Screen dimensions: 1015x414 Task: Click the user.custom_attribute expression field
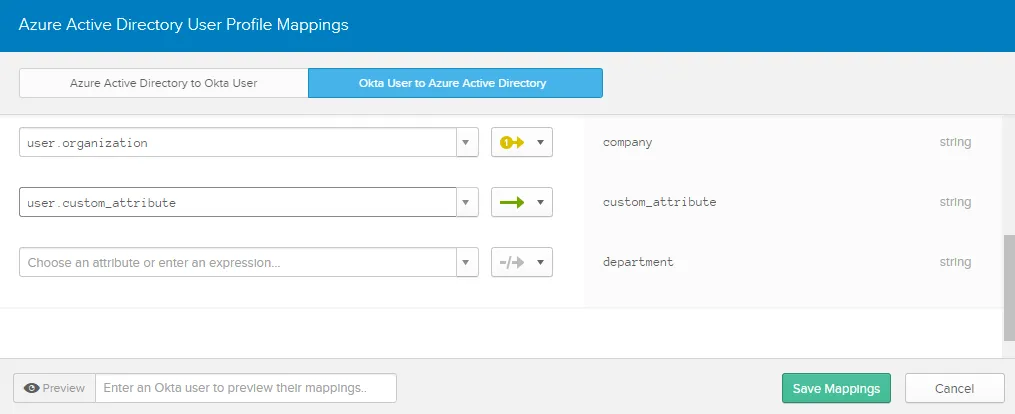237,203
